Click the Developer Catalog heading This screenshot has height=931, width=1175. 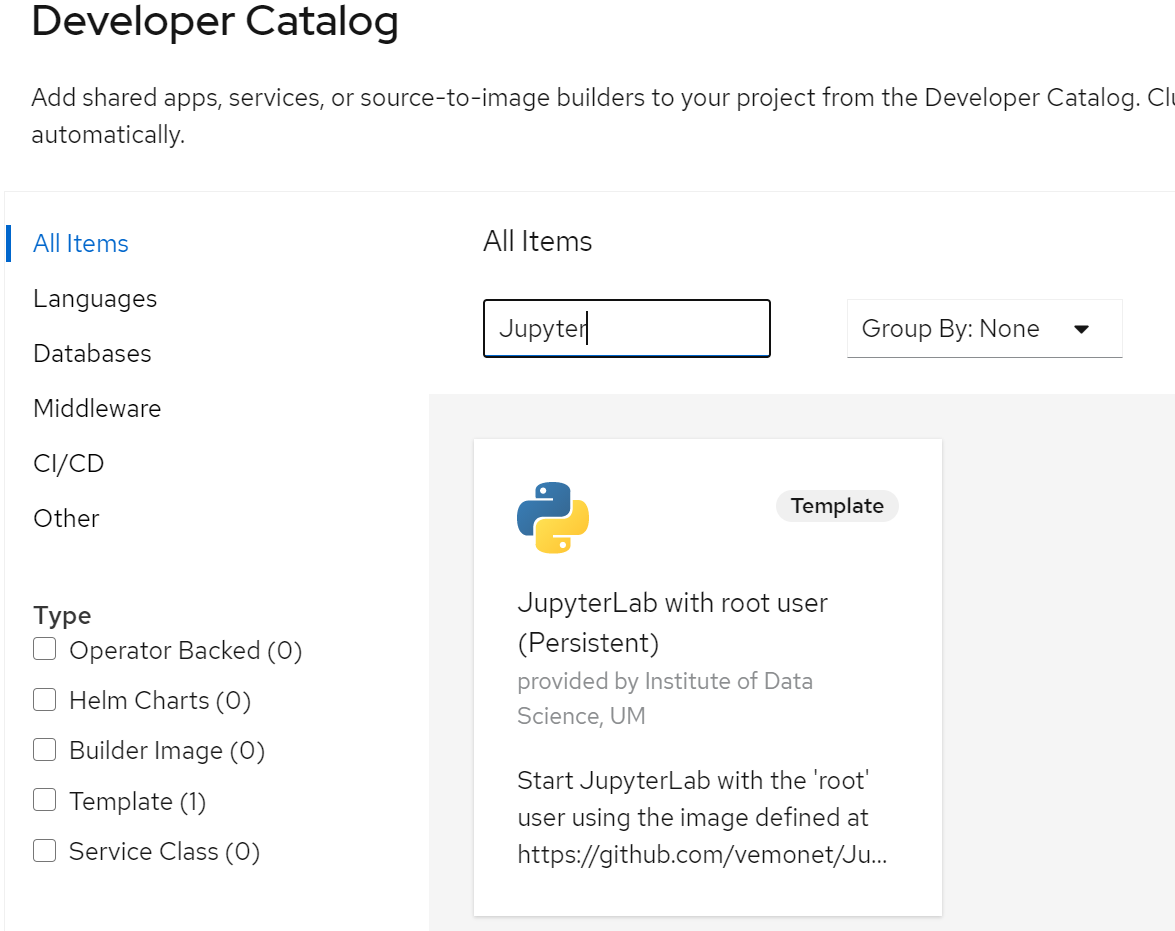tap(215, 21)
